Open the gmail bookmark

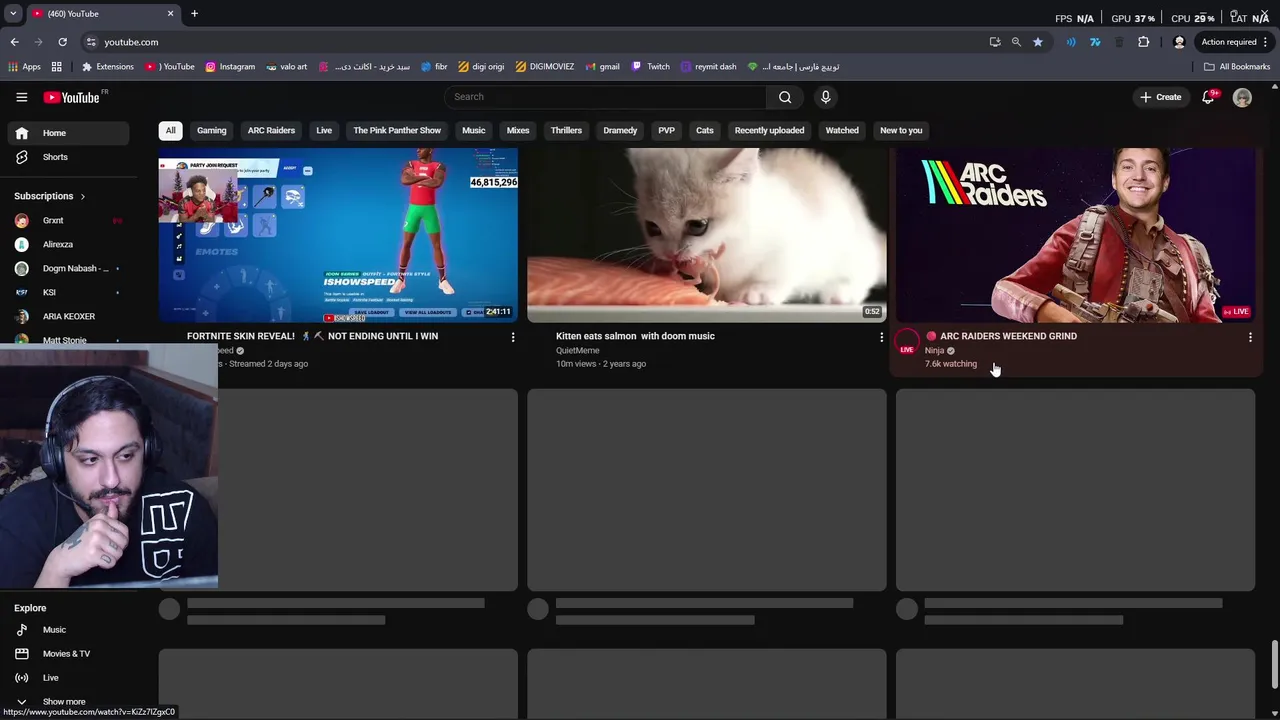tap(601, 67)
